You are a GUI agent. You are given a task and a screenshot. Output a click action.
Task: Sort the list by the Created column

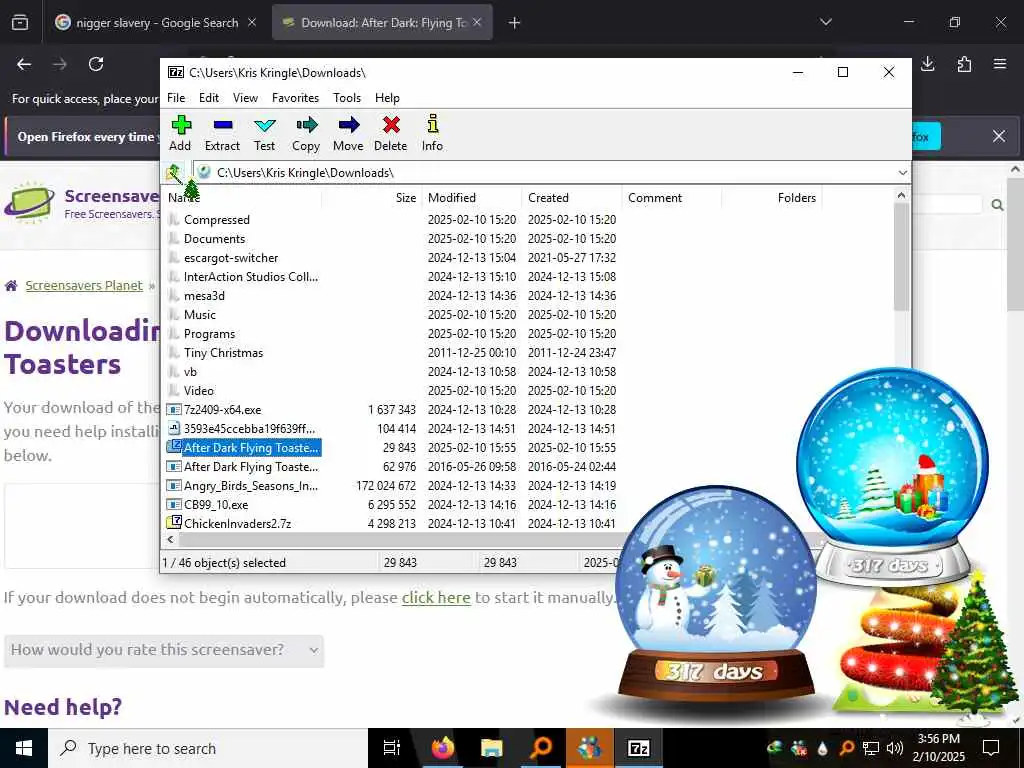(x=572, y=198)
